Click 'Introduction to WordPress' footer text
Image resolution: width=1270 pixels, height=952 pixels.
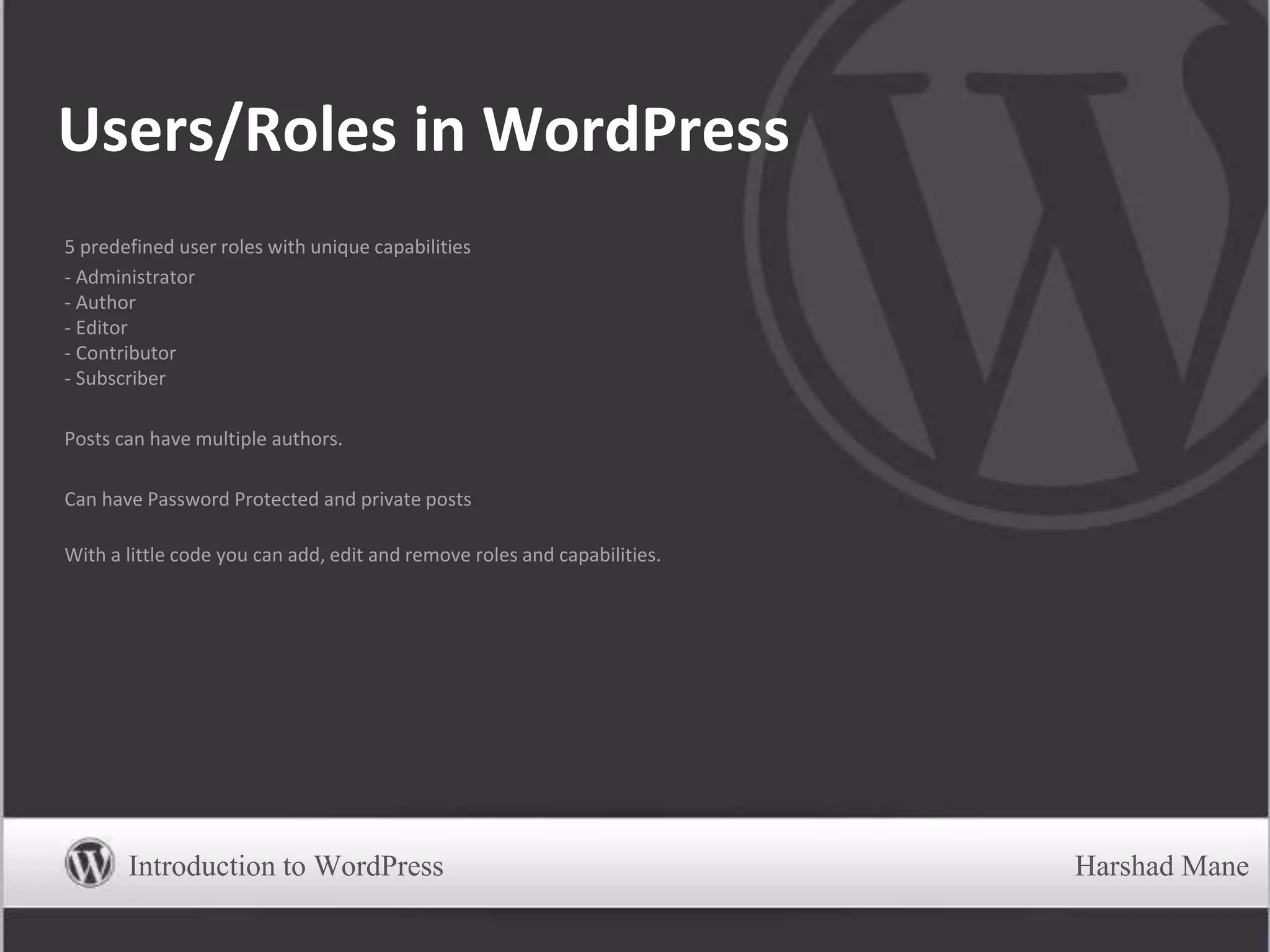[286, 866]
